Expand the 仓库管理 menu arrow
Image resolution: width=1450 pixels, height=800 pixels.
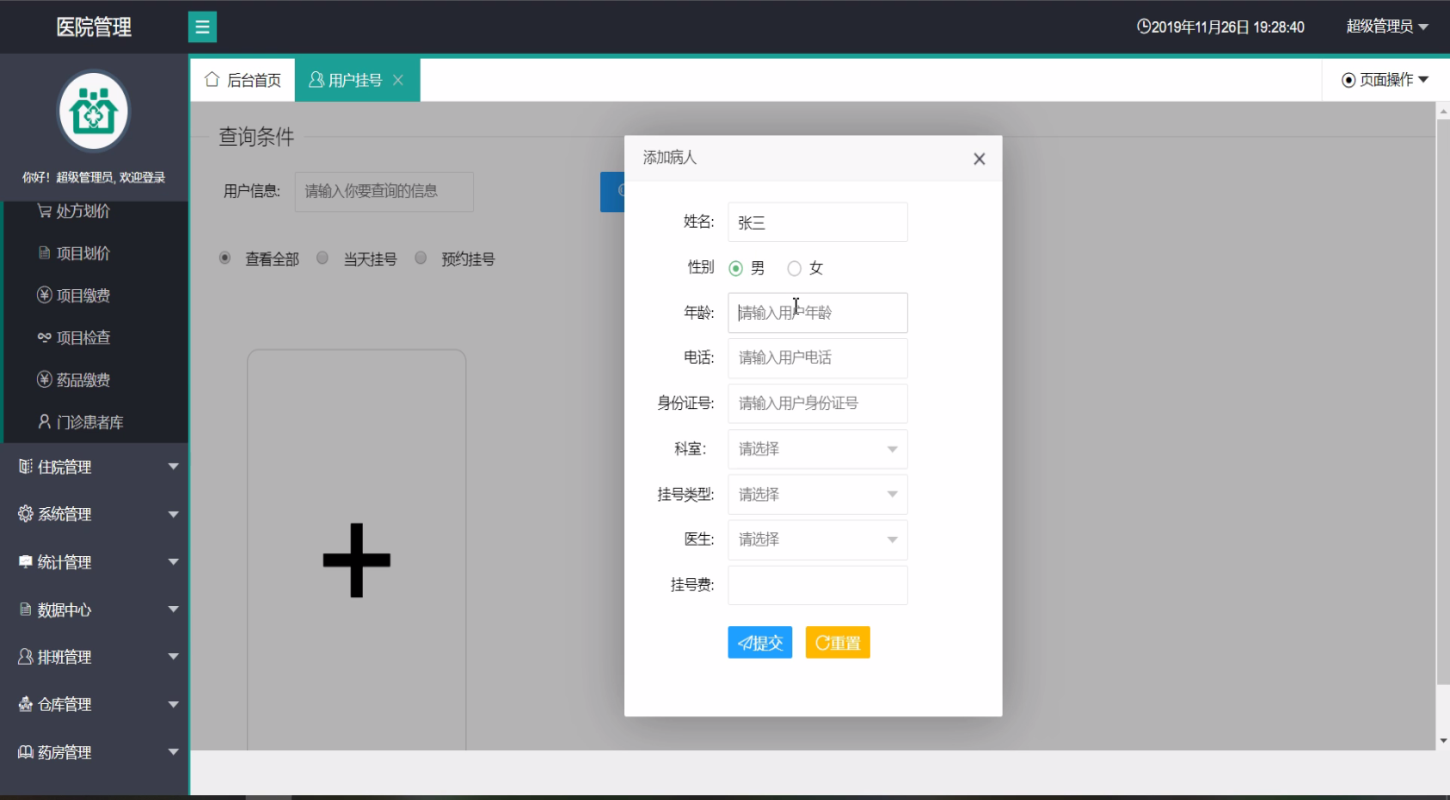pyautogui.click(x=173, y=705)
